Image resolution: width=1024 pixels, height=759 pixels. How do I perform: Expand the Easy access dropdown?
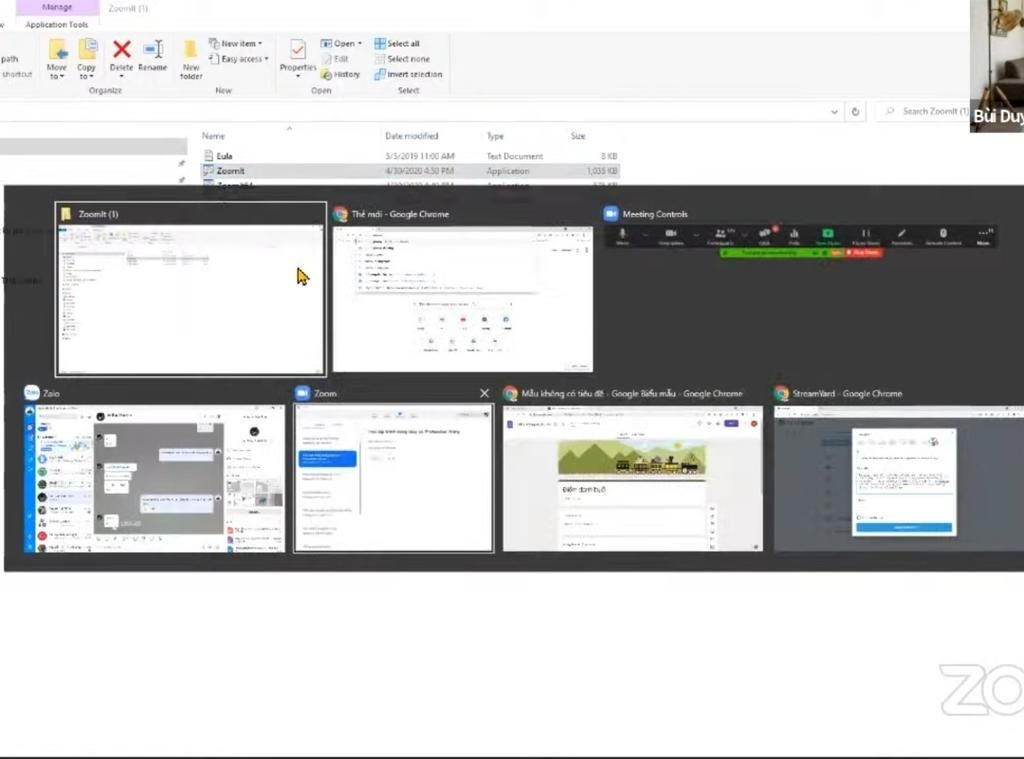[x=239, y=59]
